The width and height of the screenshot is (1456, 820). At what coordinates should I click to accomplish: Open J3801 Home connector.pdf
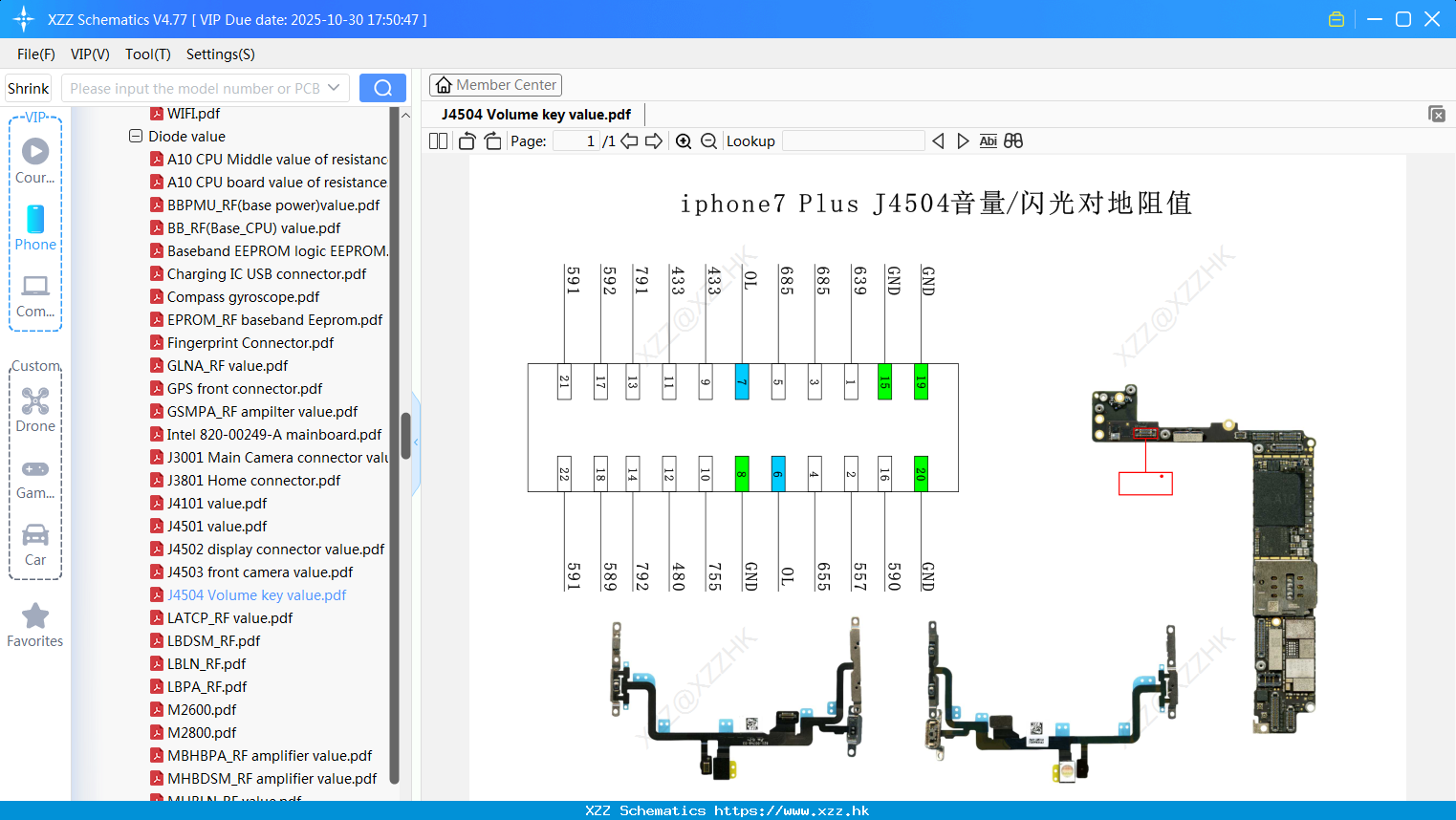coord(246,481)
